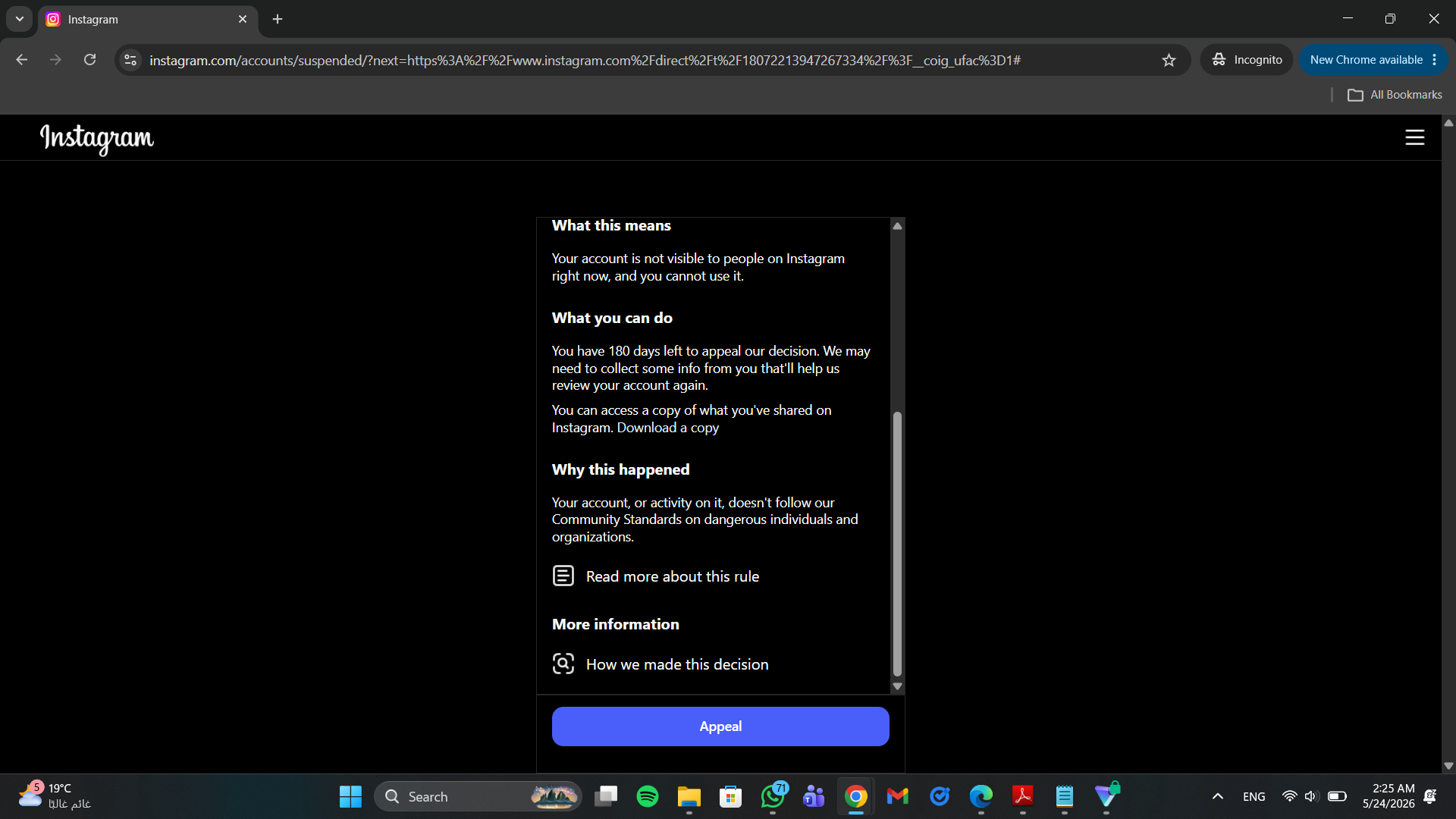Expand the tab search dropdown

coord(20,19)
